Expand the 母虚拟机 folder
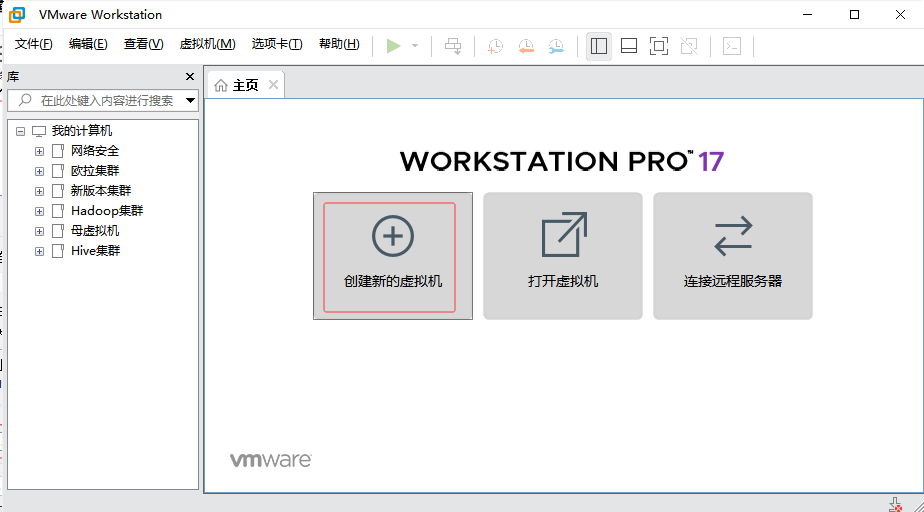Viewport: 924px width, 512px height. (39, 232)
